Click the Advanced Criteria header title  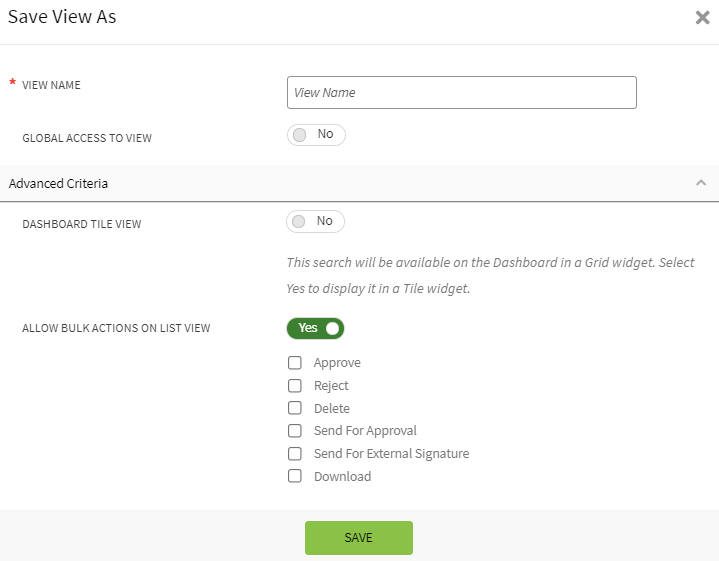pos(58,184)
